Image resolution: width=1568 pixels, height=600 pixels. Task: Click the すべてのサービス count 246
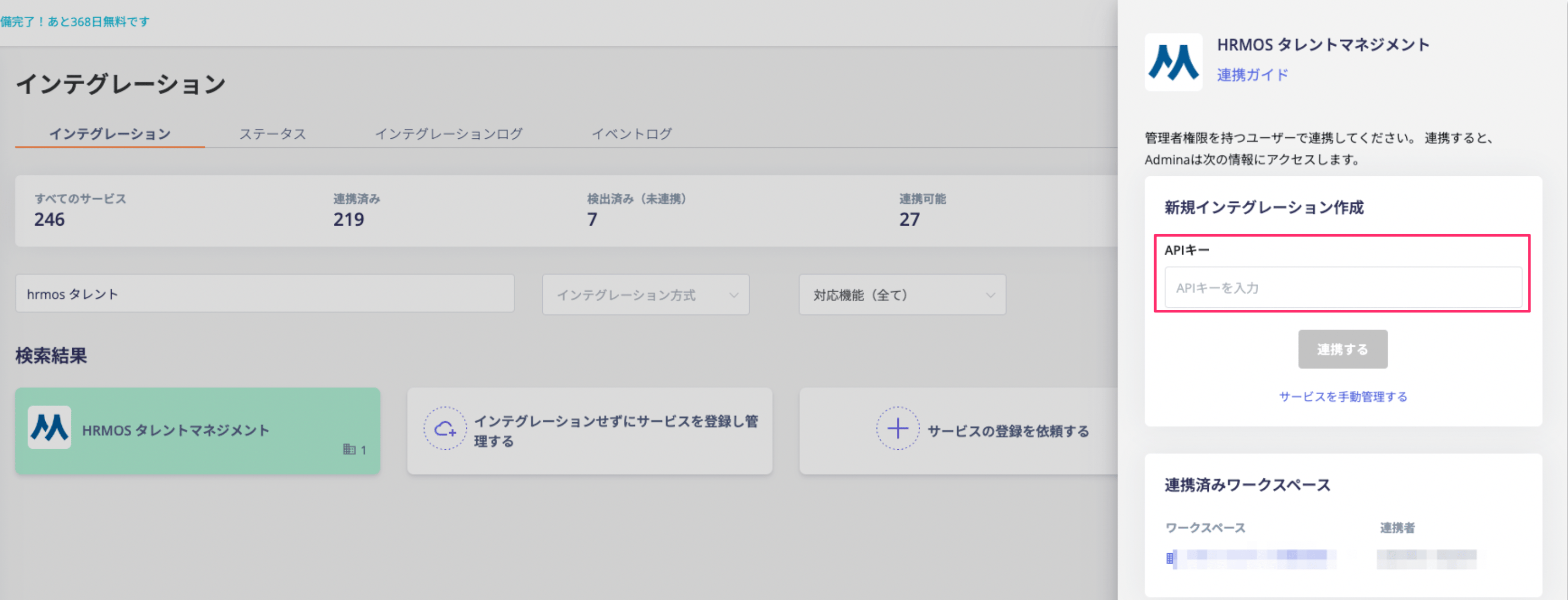[49, 219]
